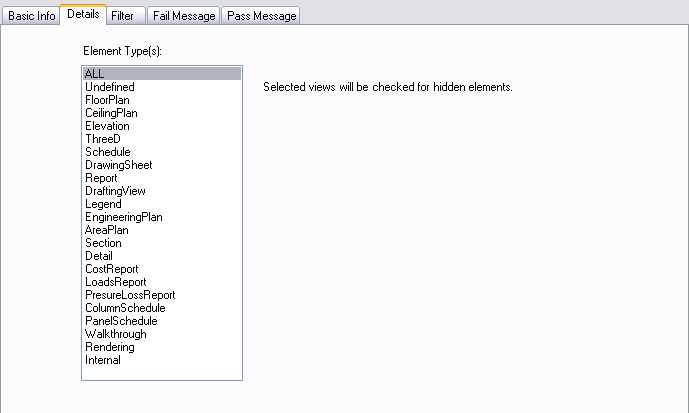Select ALL in the Element Type list

162,73
